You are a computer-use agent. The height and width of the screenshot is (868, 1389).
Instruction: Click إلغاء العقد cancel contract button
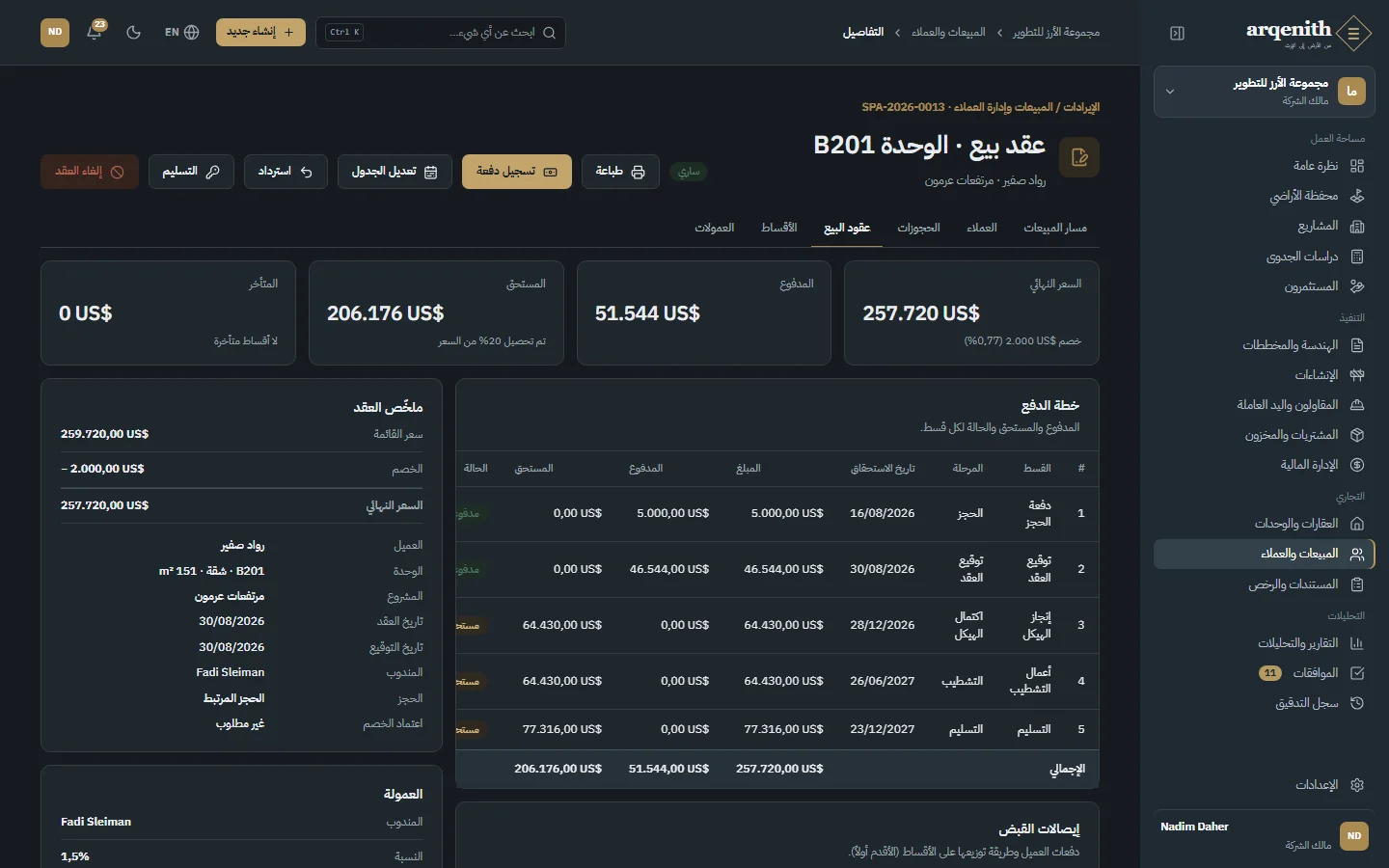(90, 172)
